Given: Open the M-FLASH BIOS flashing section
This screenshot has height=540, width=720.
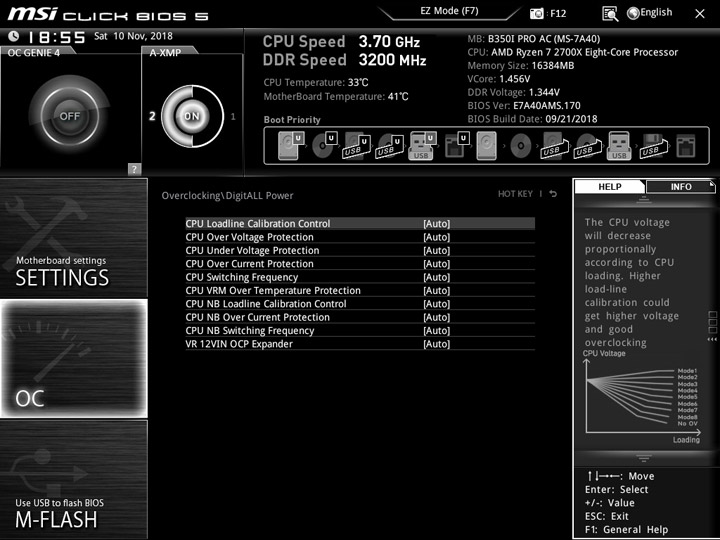Looking at the screenshot, I should pyautogui.click(x=73, y=479).
